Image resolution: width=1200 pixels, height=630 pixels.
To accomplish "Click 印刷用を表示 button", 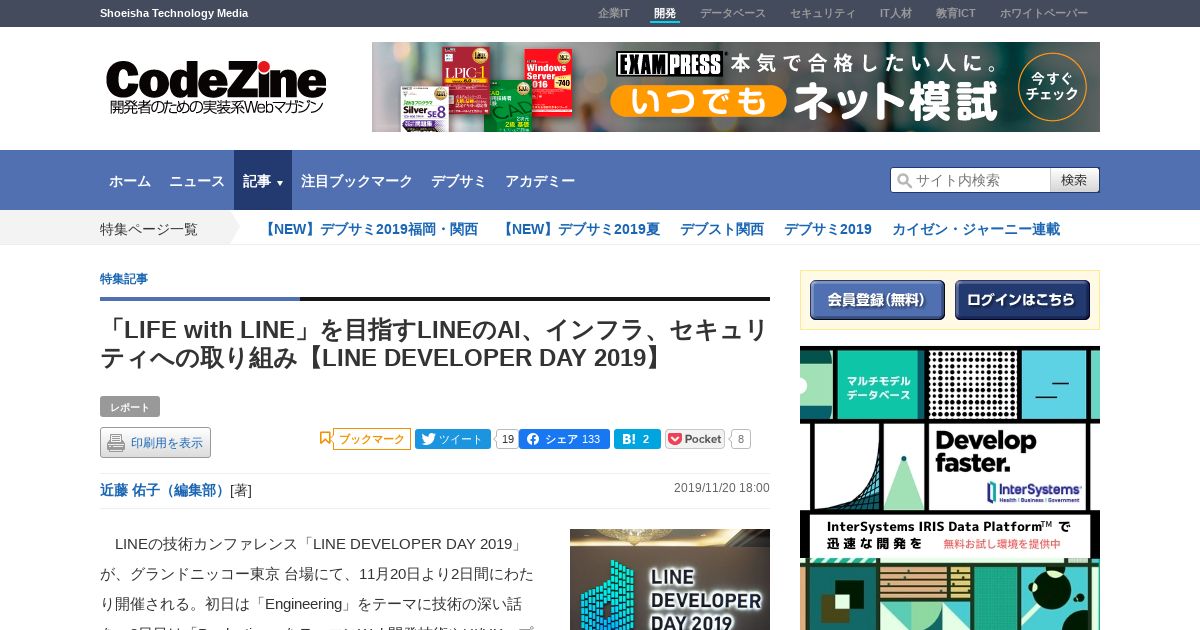I will 155,443.
